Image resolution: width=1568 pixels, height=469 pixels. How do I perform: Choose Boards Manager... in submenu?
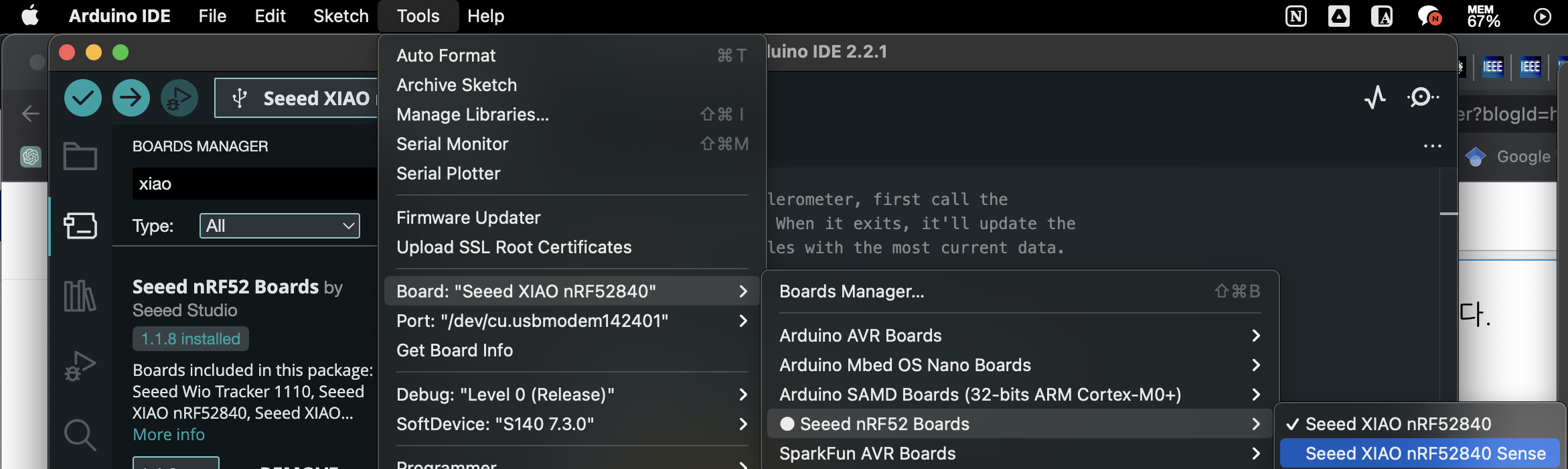1020,291
